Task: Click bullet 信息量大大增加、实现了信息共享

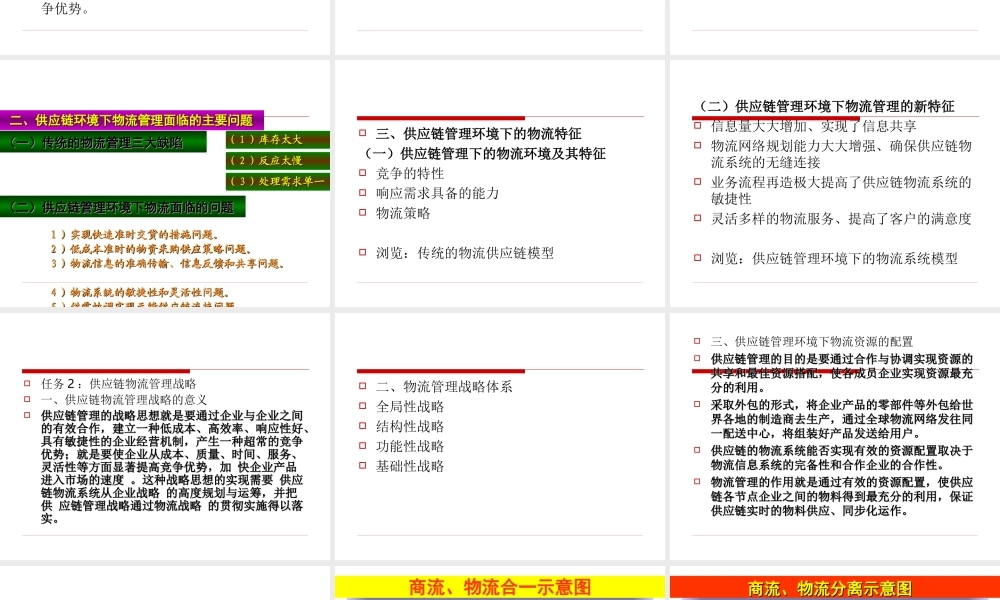Action: 814,126
